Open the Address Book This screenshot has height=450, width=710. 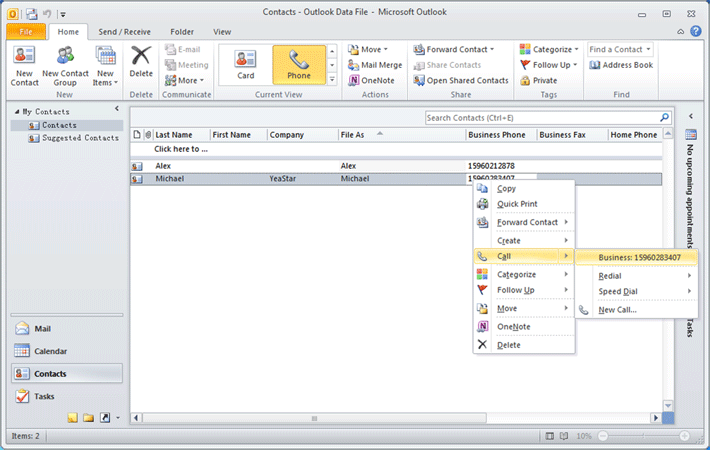pos(621,65)
